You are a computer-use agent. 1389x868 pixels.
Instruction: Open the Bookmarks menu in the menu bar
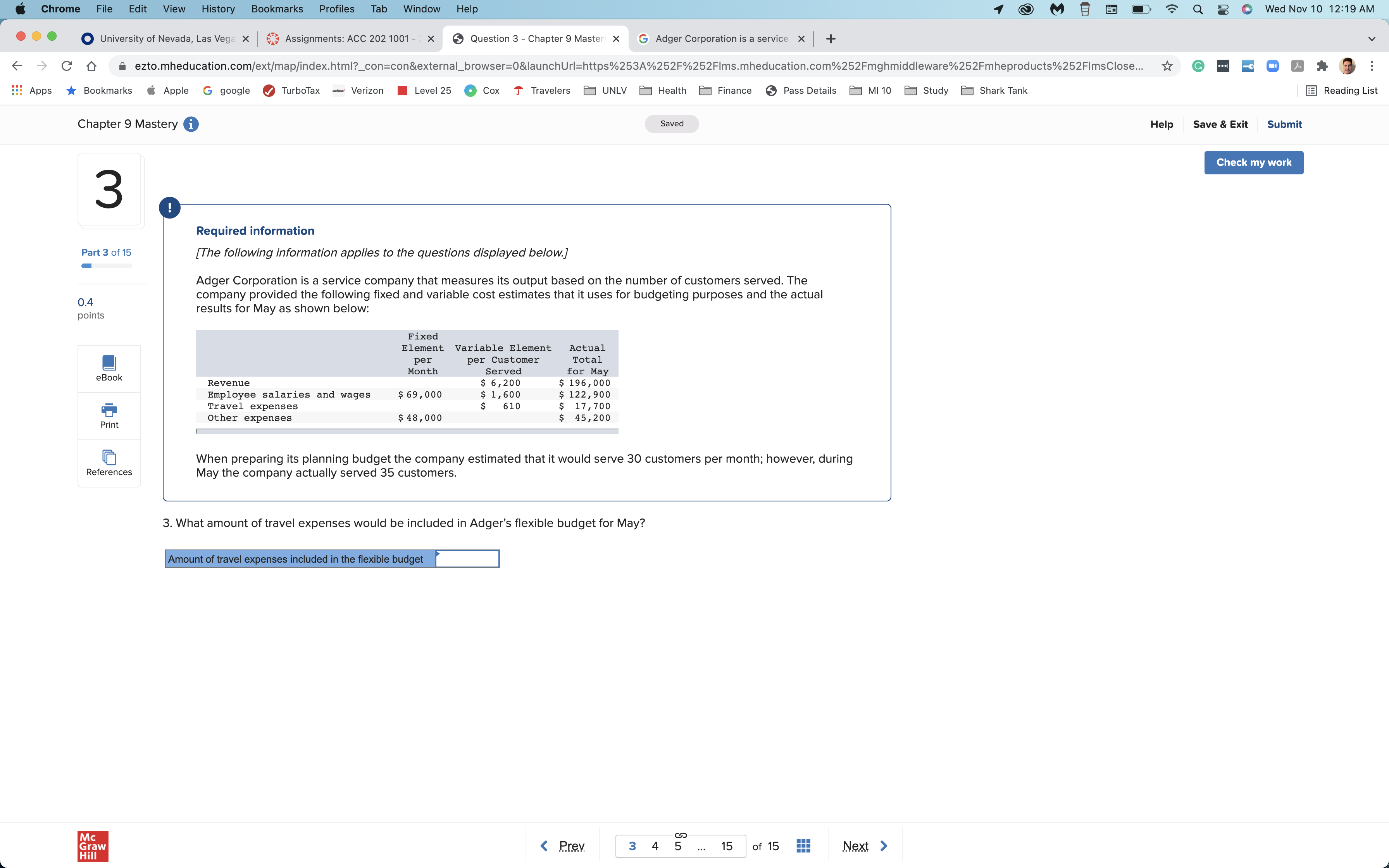277,9
